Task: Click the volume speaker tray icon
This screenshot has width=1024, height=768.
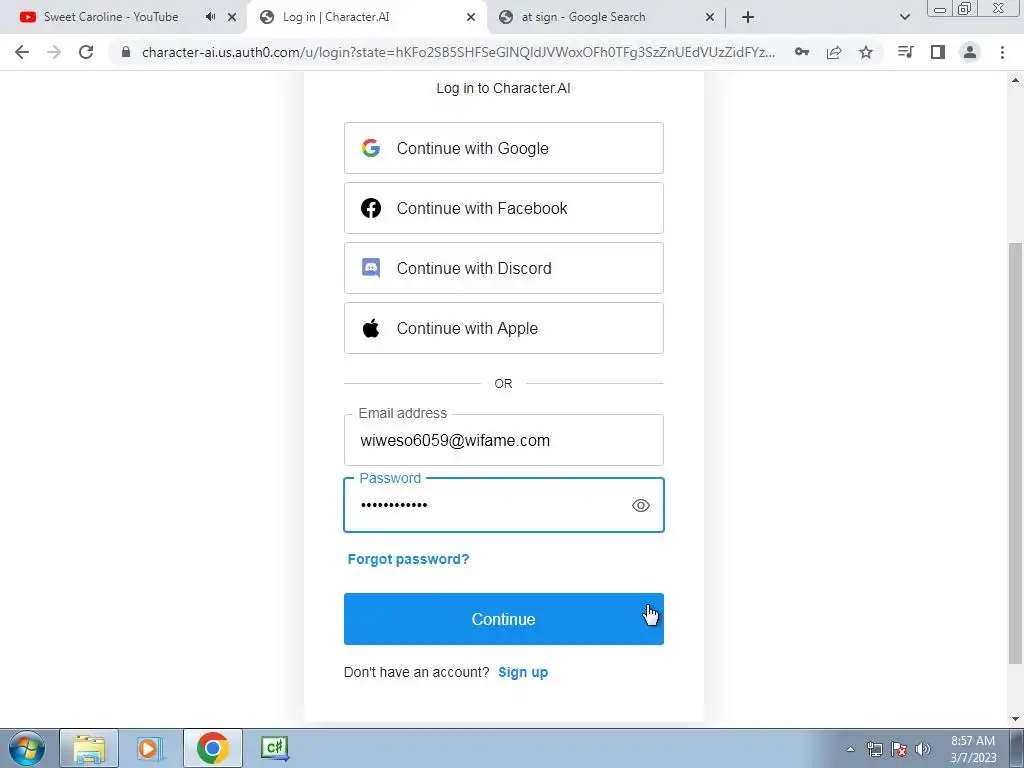Action: tap(923, 749)
